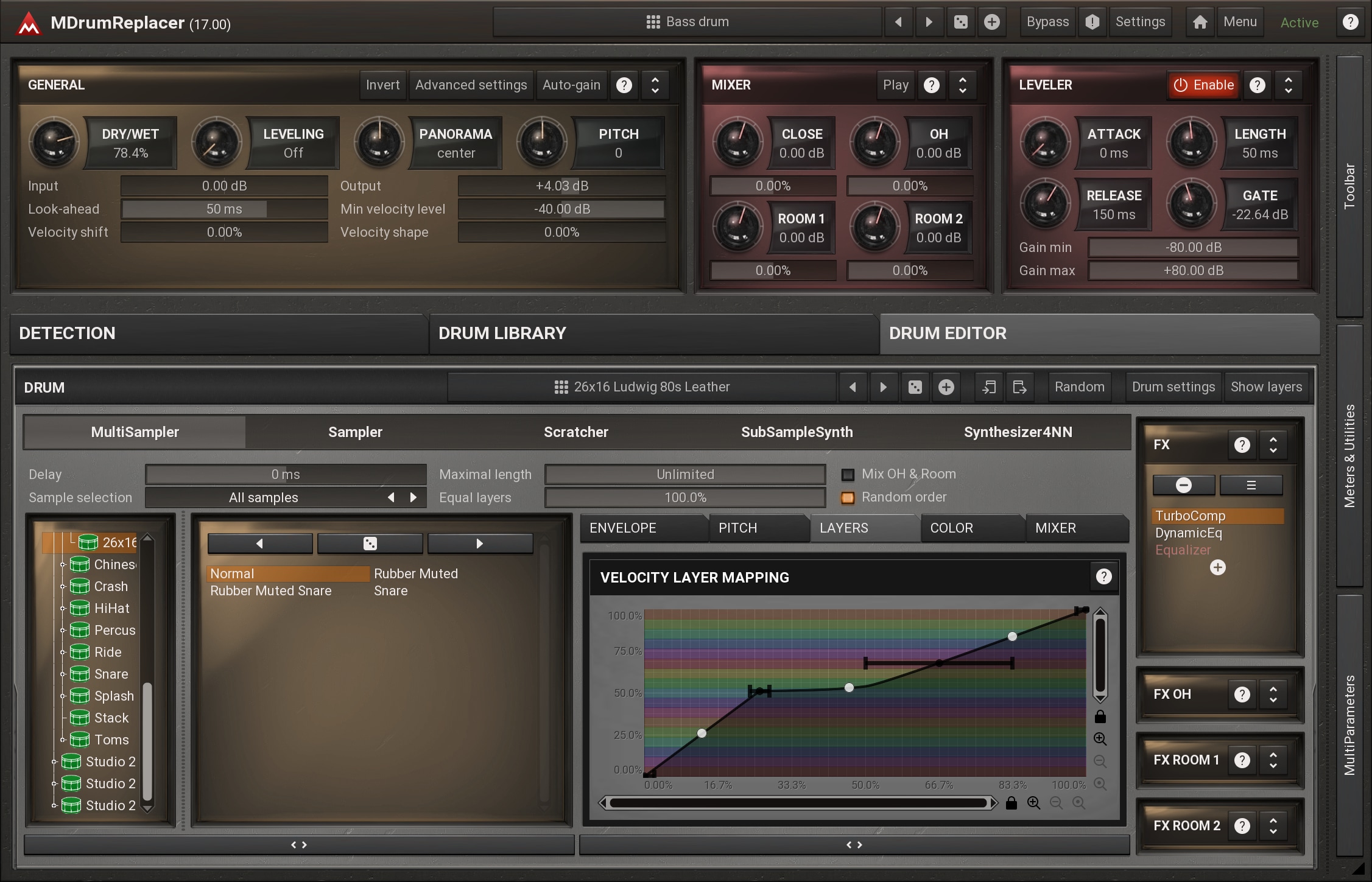The width and height of the screenshot is (1372, 882).
Task: Add a new FX module with plus icon
Action: (x=1217, y=568)
